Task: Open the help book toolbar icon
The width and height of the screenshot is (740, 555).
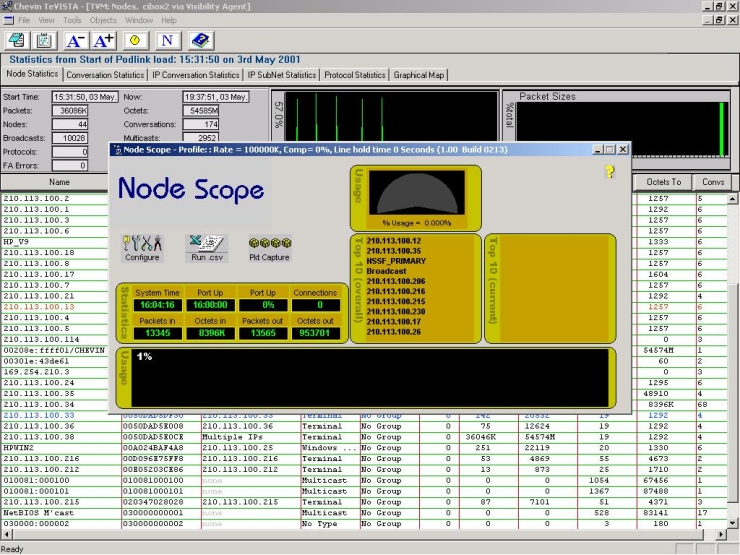Action: click(x=201, y=41)
